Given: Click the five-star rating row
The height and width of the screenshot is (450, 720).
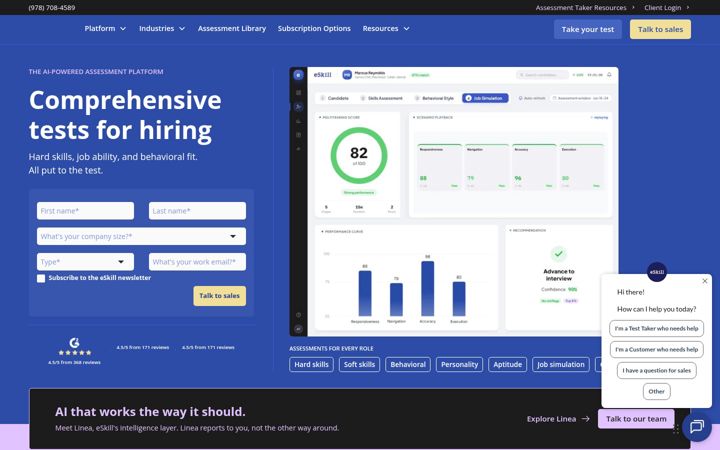Looking at the screenshot, I should (x=74, y=353).
